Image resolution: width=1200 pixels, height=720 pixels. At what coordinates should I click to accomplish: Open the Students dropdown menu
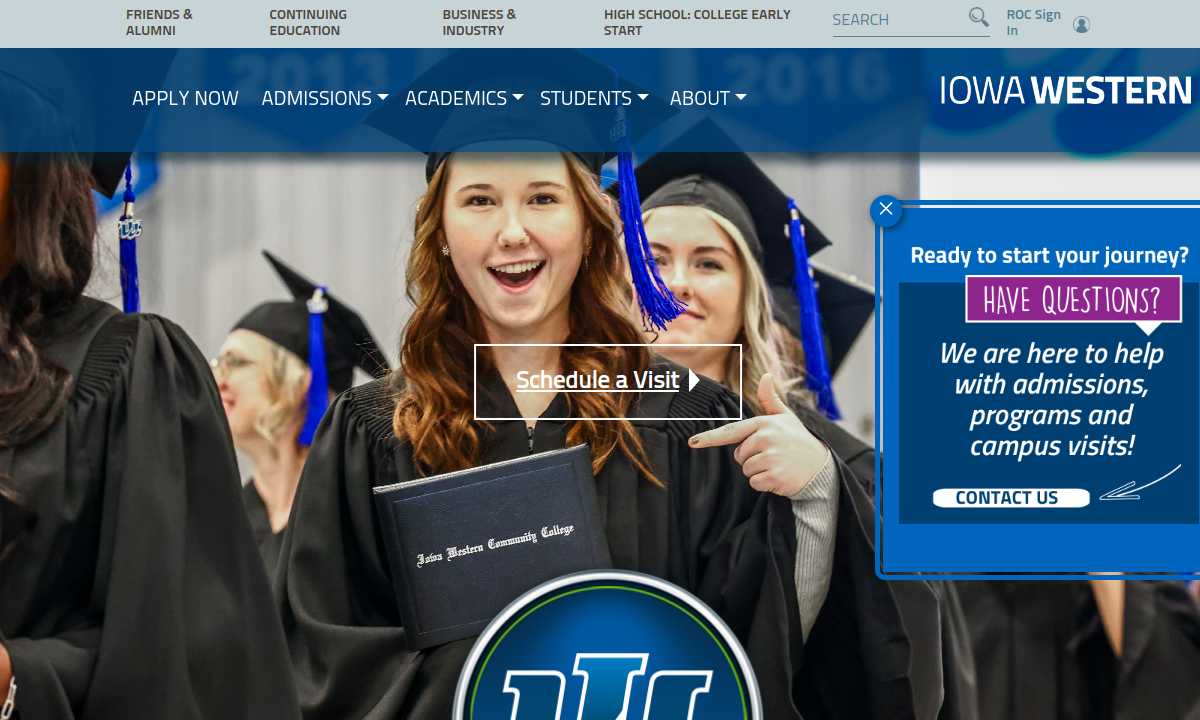pyautogui.click(x=594, y=98)
